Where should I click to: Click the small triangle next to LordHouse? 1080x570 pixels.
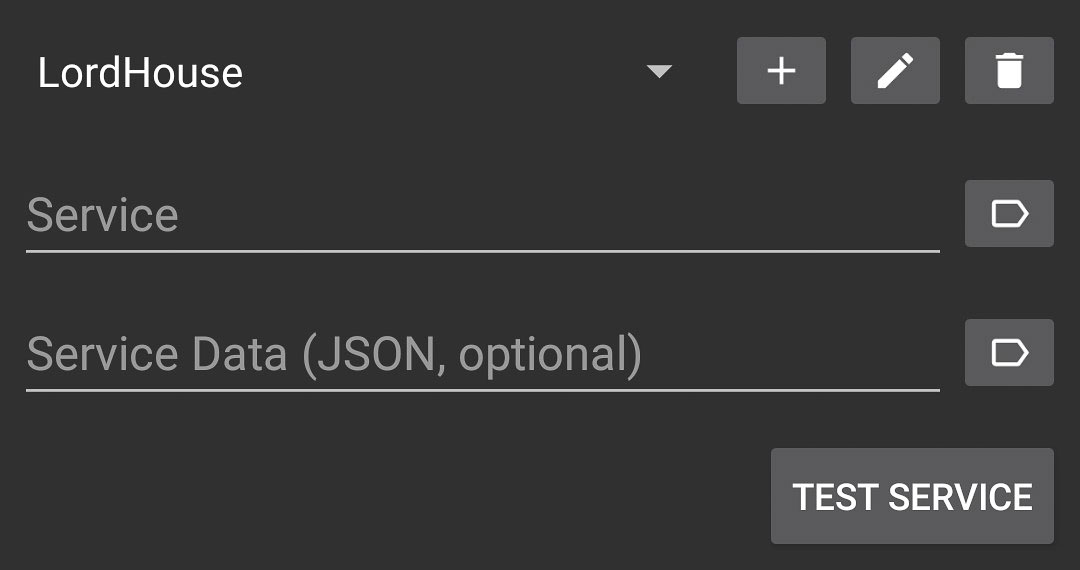pos(659,72)
